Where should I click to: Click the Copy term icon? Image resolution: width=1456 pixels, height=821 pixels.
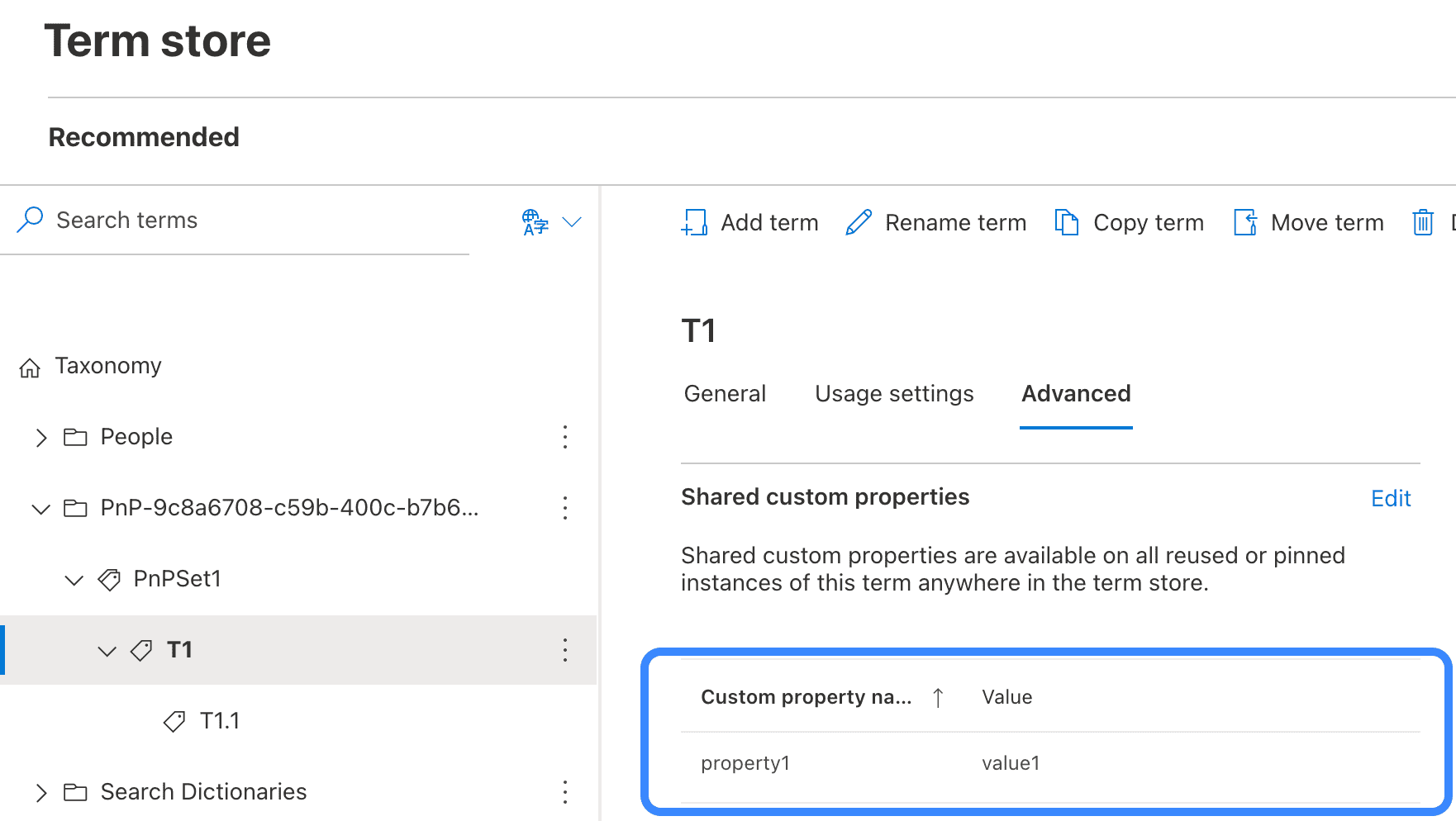click(x=1067, y=222)
